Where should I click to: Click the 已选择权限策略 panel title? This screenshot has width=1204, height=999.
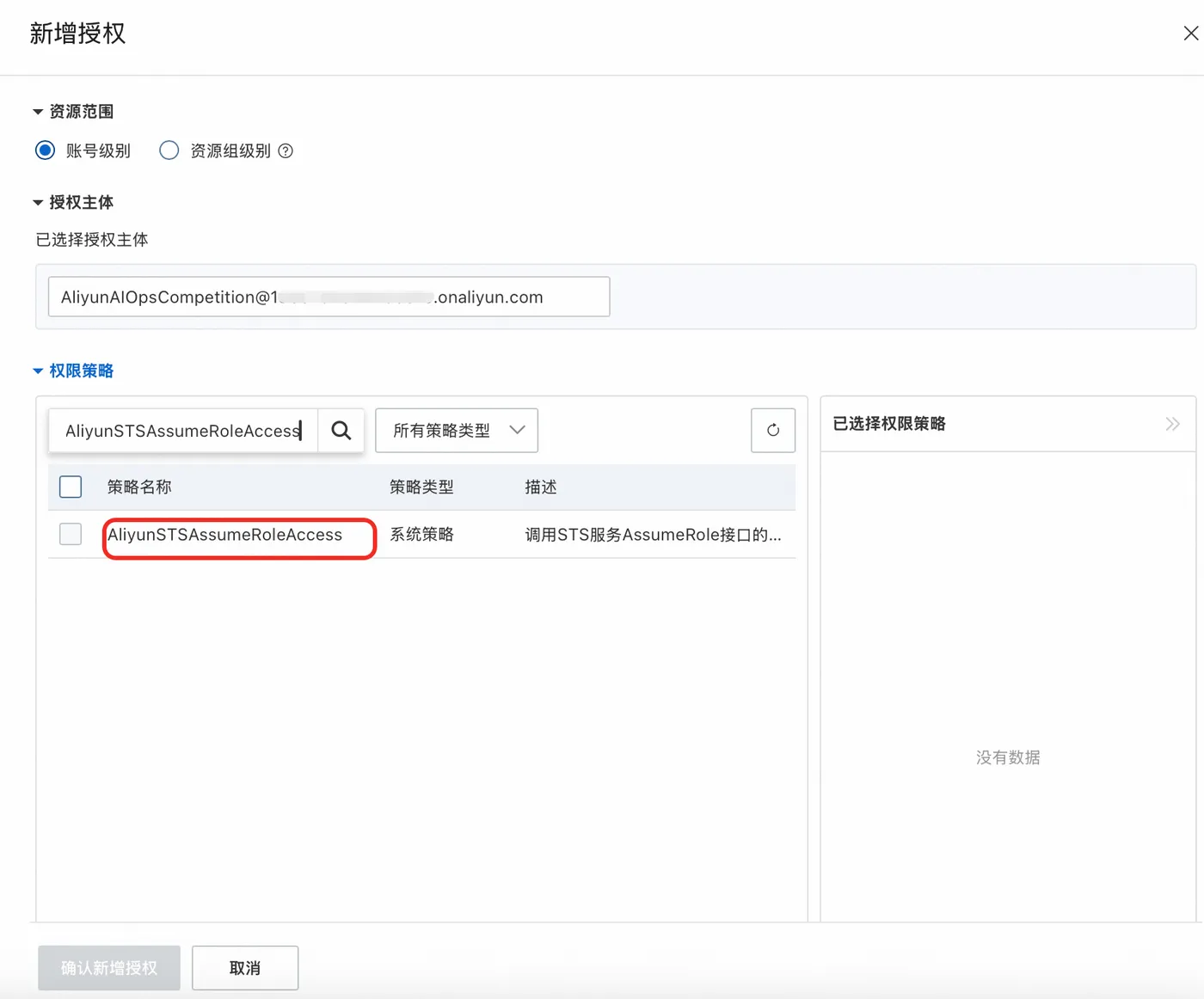pos(889,424)
